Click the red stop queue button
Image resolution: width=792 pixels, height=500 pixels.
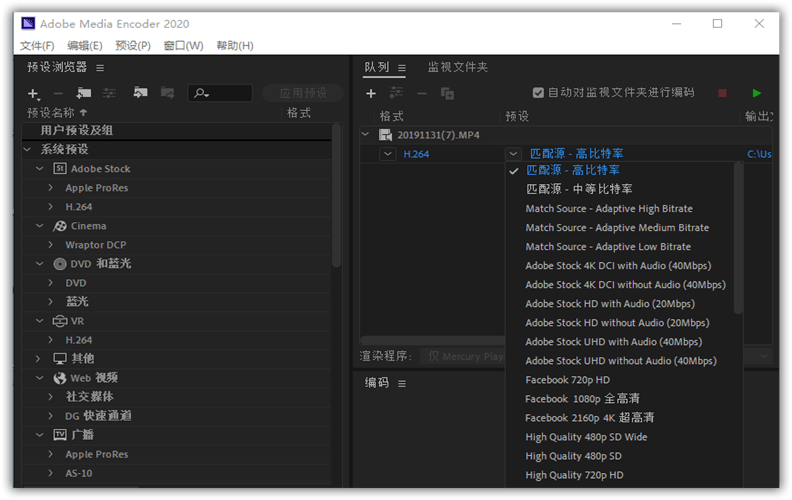pos(722,93)
